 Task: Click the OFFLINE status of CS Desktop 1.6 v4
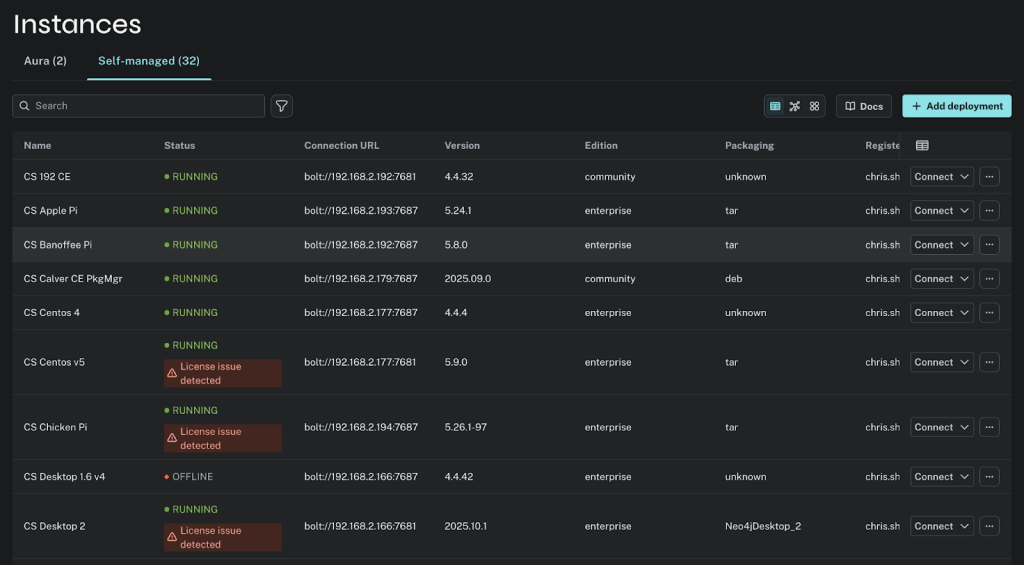[x=189, y=476]
